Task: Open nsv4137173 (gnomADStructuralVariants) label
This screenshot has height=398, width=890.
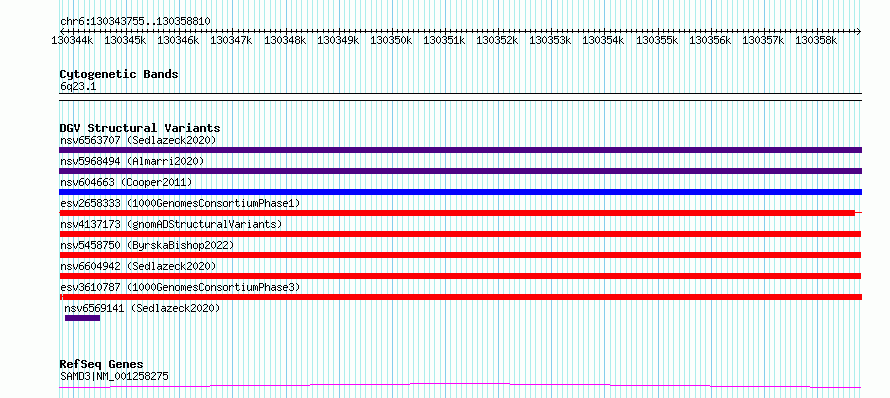Action: pyautogui.click(x=171, y=224)
